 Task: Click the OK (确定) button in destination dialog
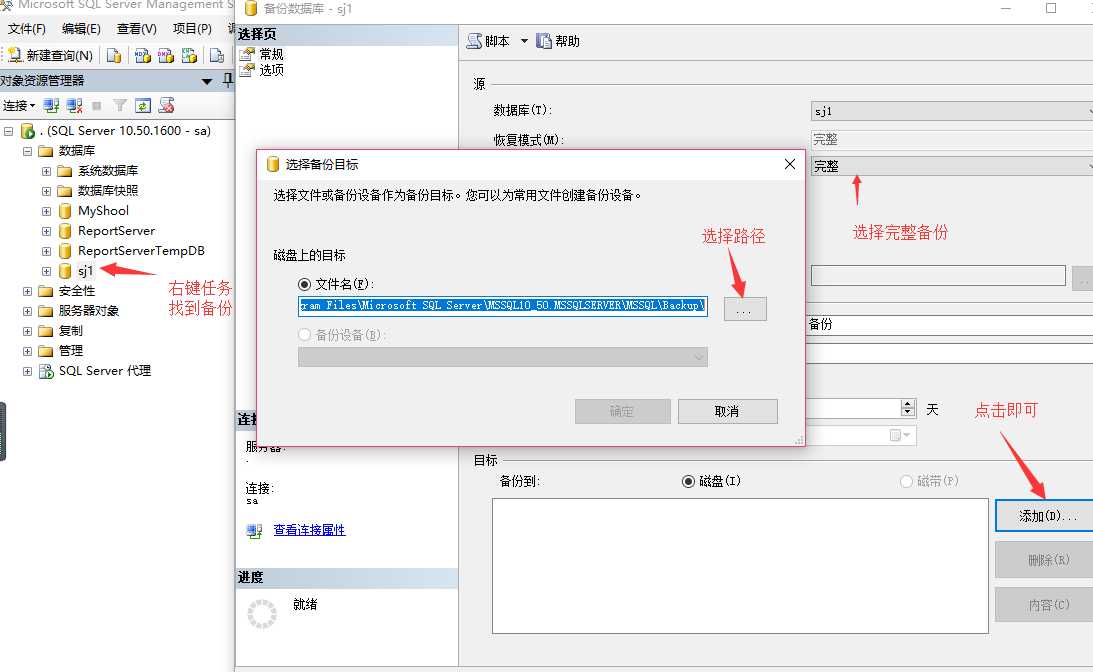pyautogui.click(x=622, y=411)
